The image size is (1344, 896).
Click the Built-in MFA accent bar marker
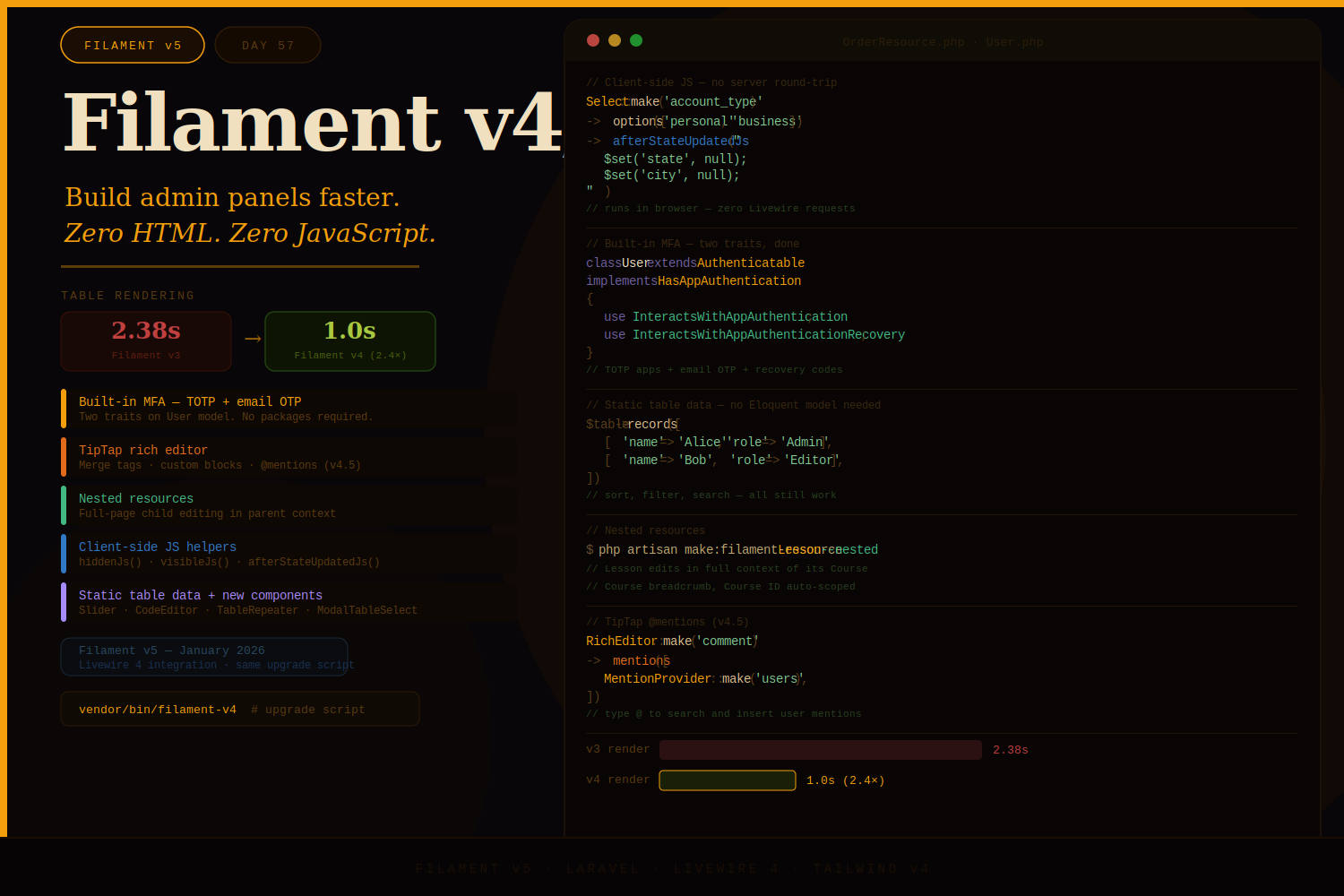pos(64,408)
